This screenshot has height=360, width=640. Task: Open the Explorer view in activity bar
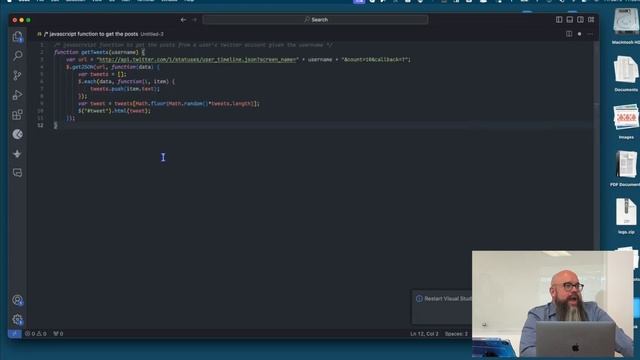tap(17, 37)
